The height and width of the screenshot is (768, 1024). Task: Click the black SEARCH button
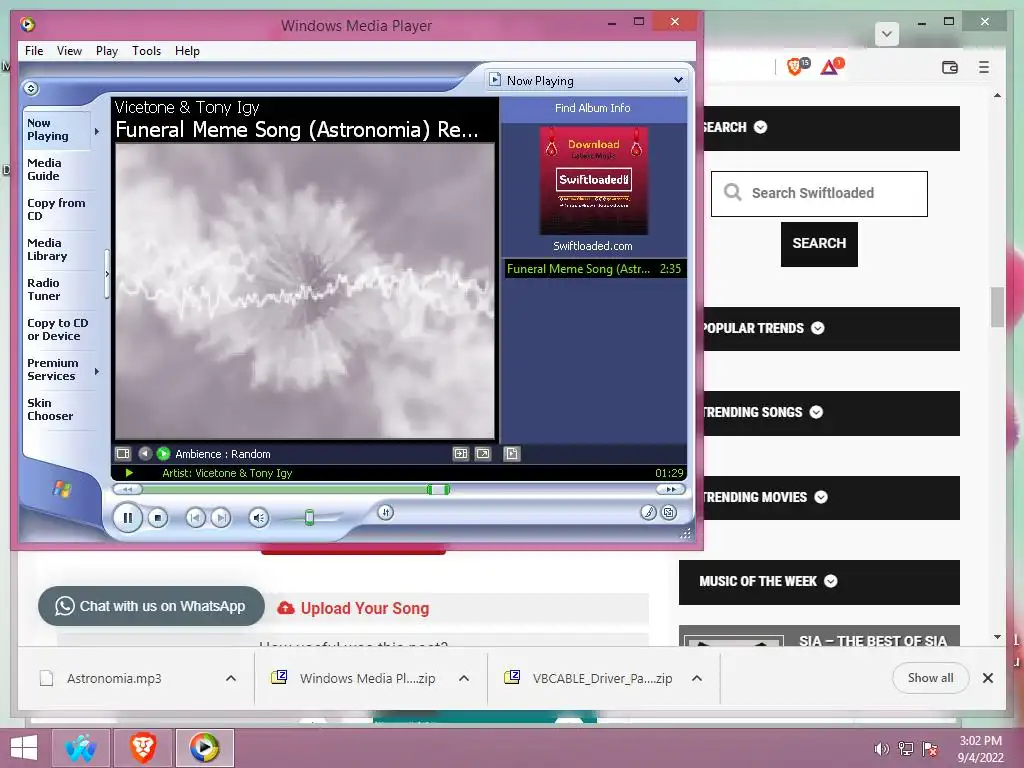(819, 244)
